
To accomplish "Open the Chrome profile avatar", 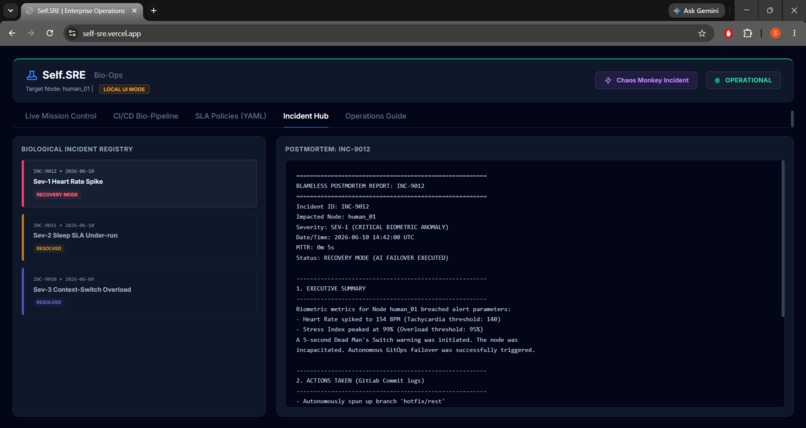I will click(775, 33).
